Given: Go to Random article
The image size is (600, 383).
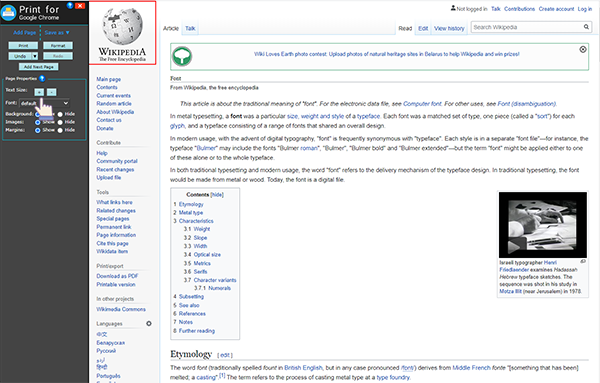Looking at the screenshot, I should 114,104.
